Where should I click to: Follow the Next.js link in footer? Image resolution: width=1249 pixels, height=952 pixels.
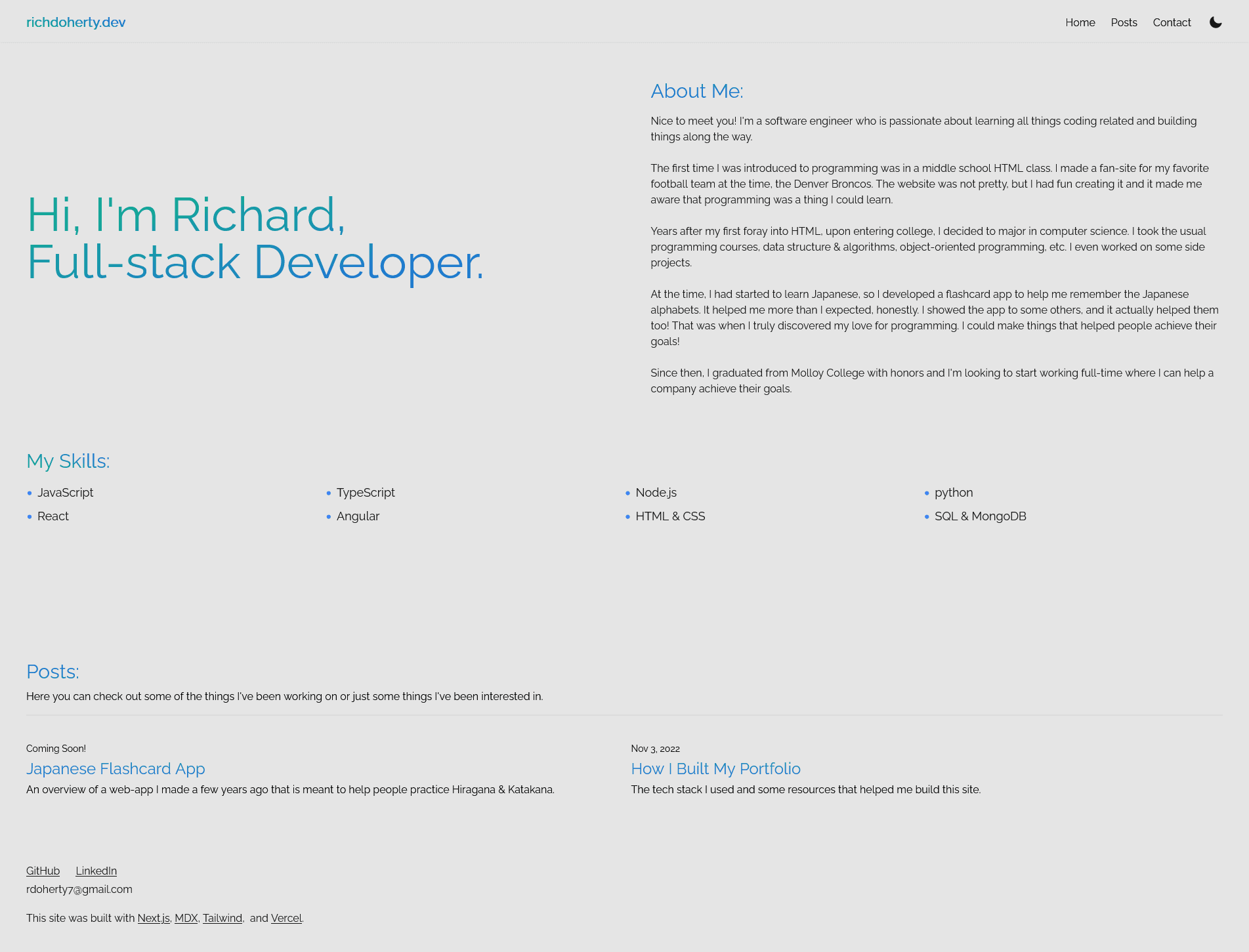coord(154,918)
